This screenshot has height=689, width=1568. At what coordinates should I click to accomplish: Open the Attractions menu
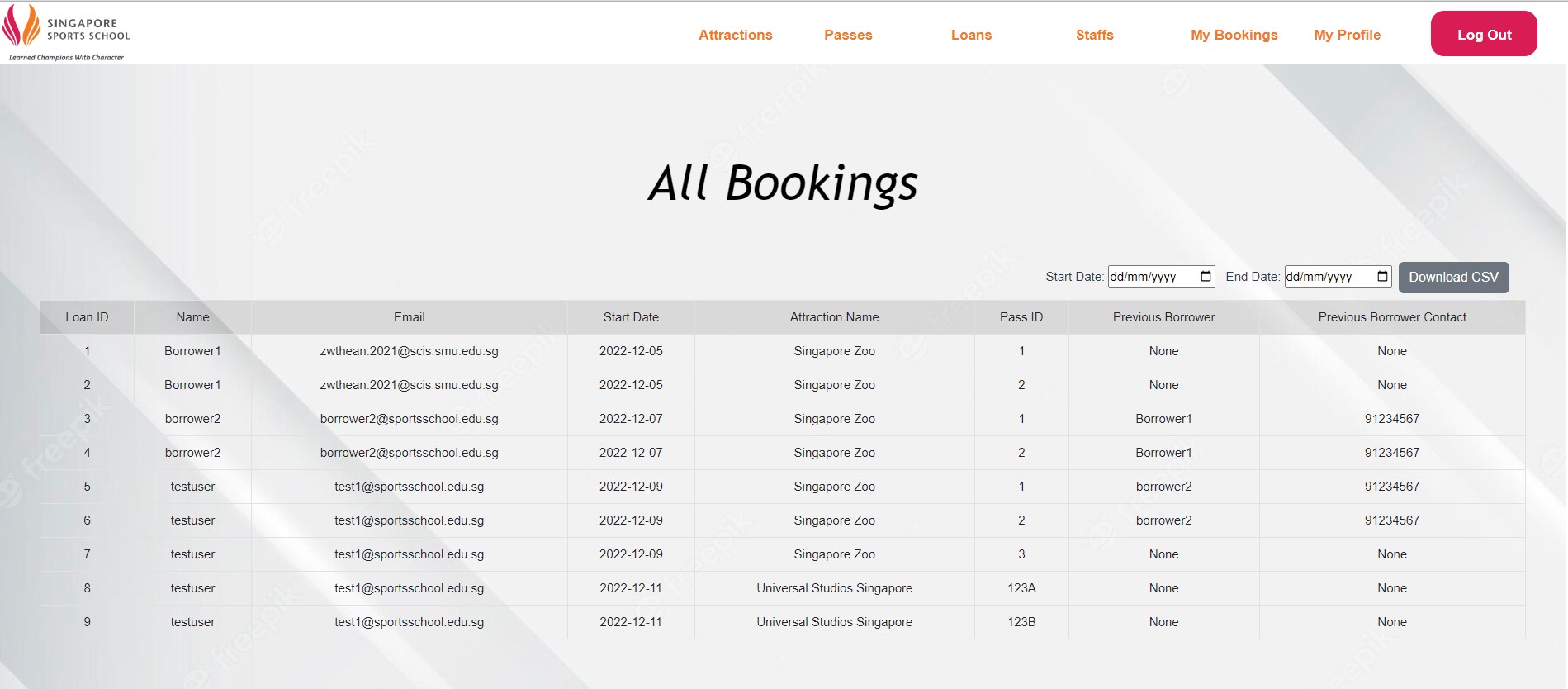[735, 35]
